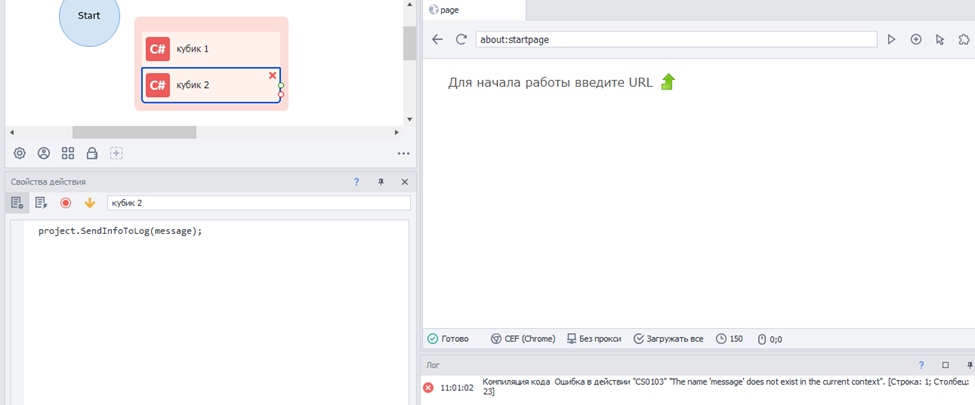Reload the browser page

point(461,39)
